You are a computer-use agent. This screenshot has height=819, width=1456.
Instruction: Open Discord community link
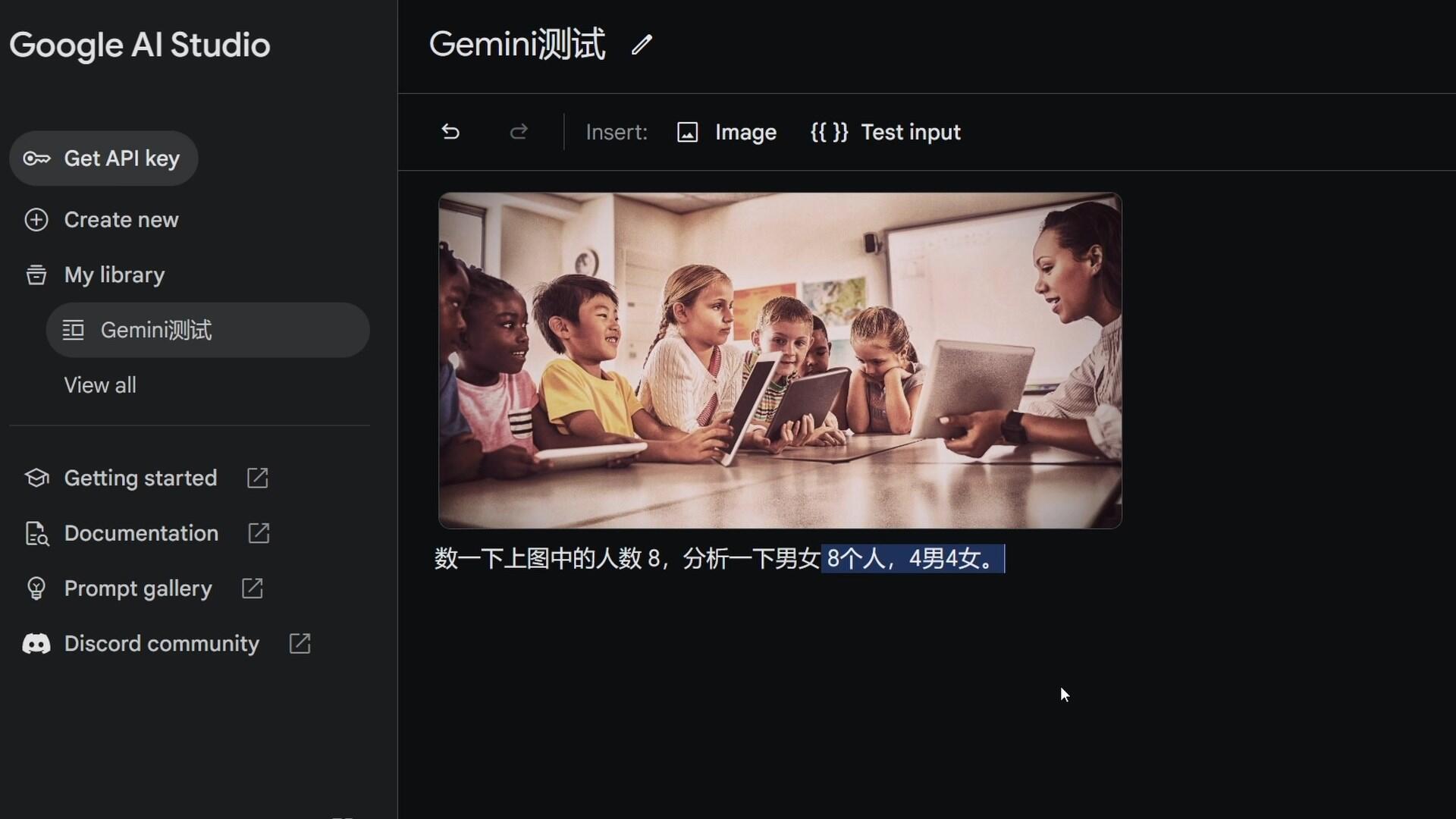click(162, 644)
